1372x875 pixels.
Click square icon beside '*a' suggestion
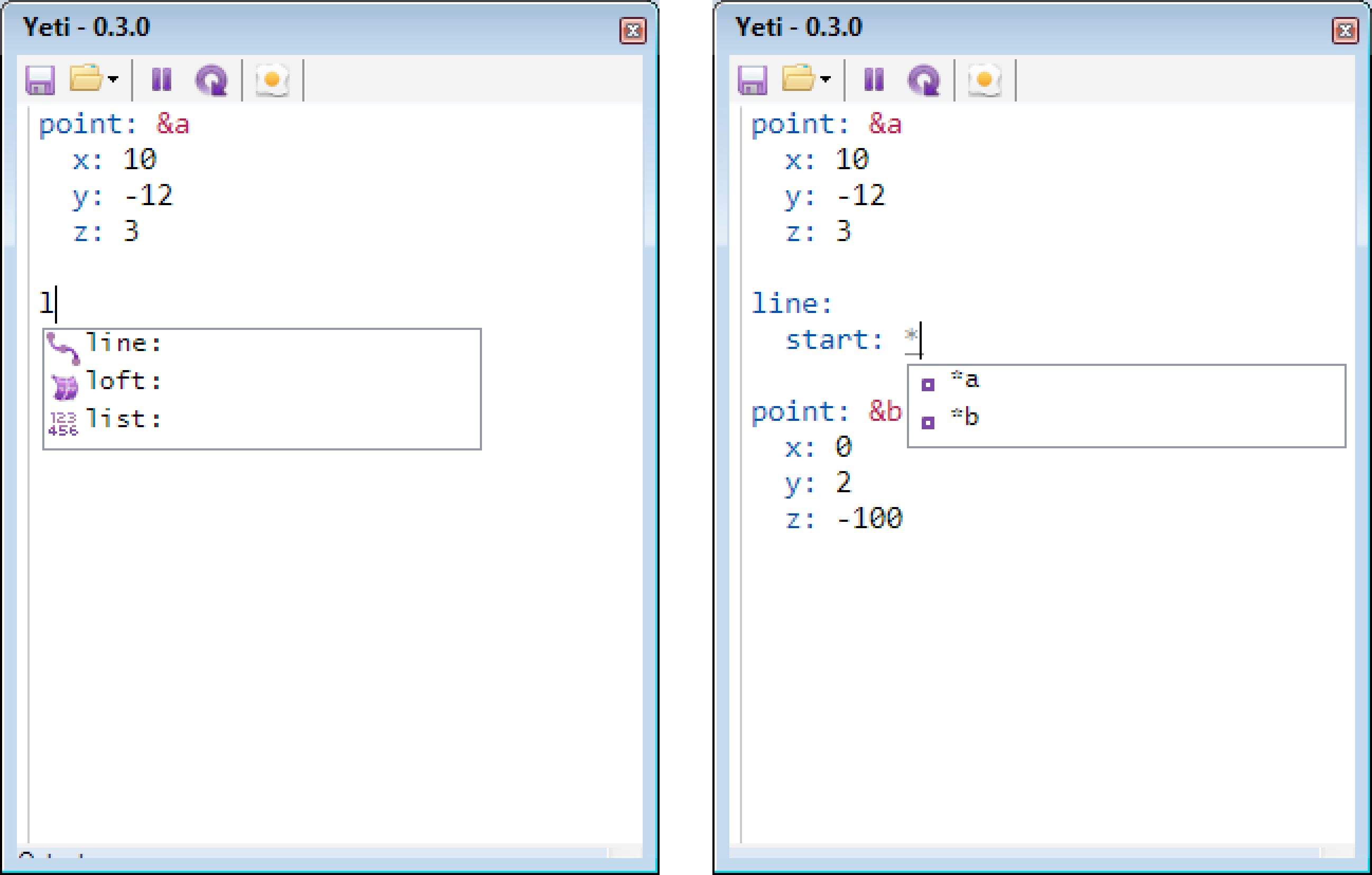(928, 385)
